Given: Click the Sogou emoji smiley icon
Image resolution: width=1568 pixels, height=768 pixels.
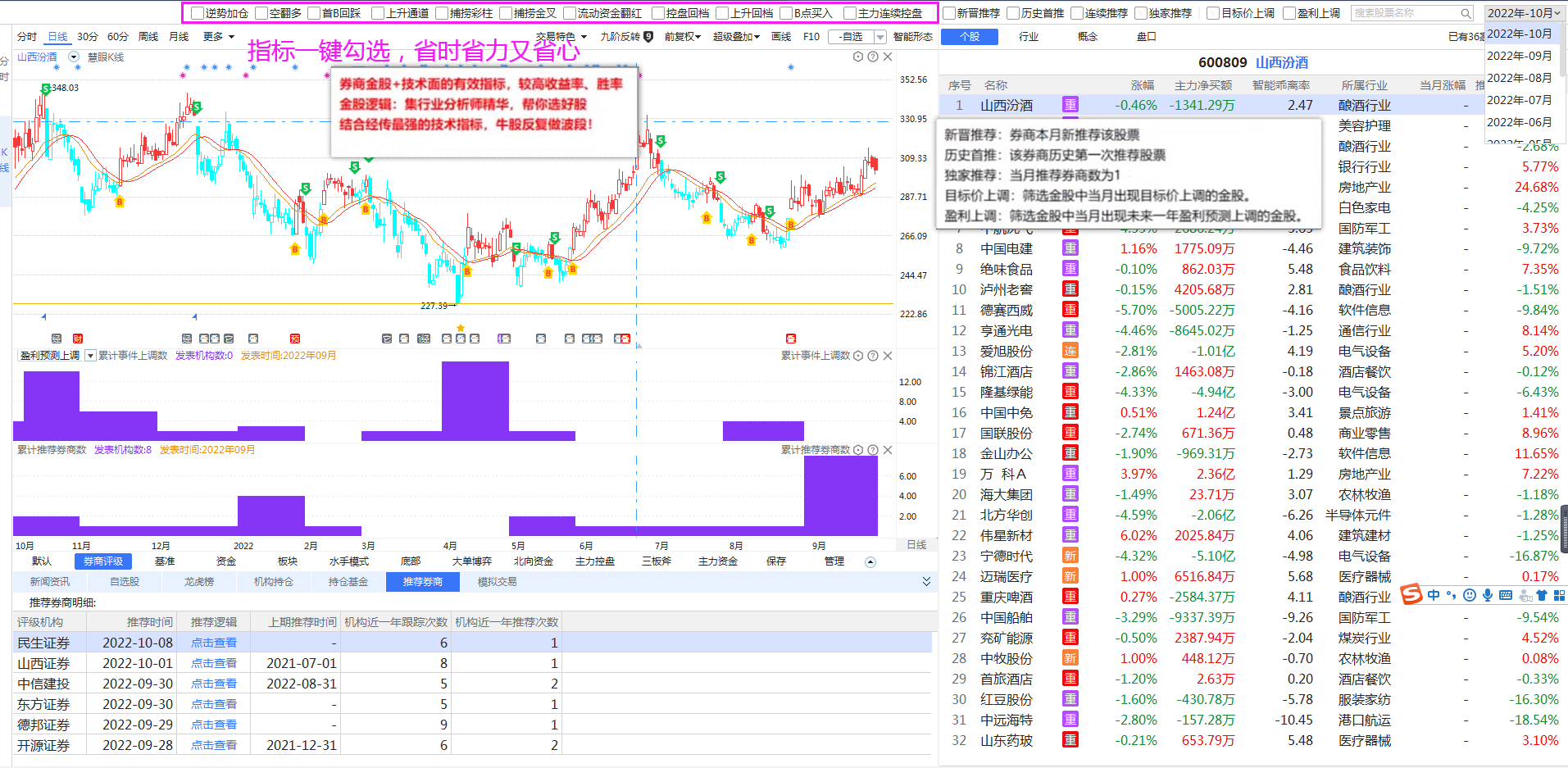Looking at the screenshot, I should click(1470, 595).
